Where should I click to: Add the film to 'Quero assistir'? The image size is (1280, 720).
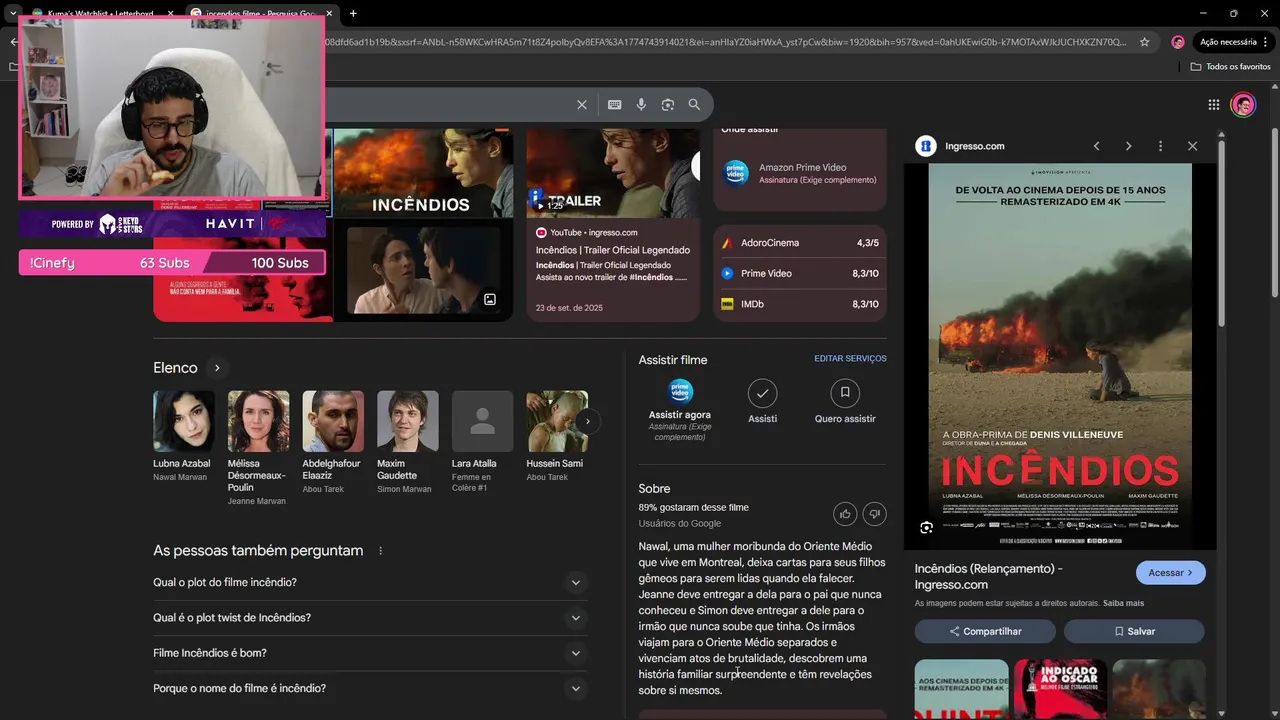(845, 401)
